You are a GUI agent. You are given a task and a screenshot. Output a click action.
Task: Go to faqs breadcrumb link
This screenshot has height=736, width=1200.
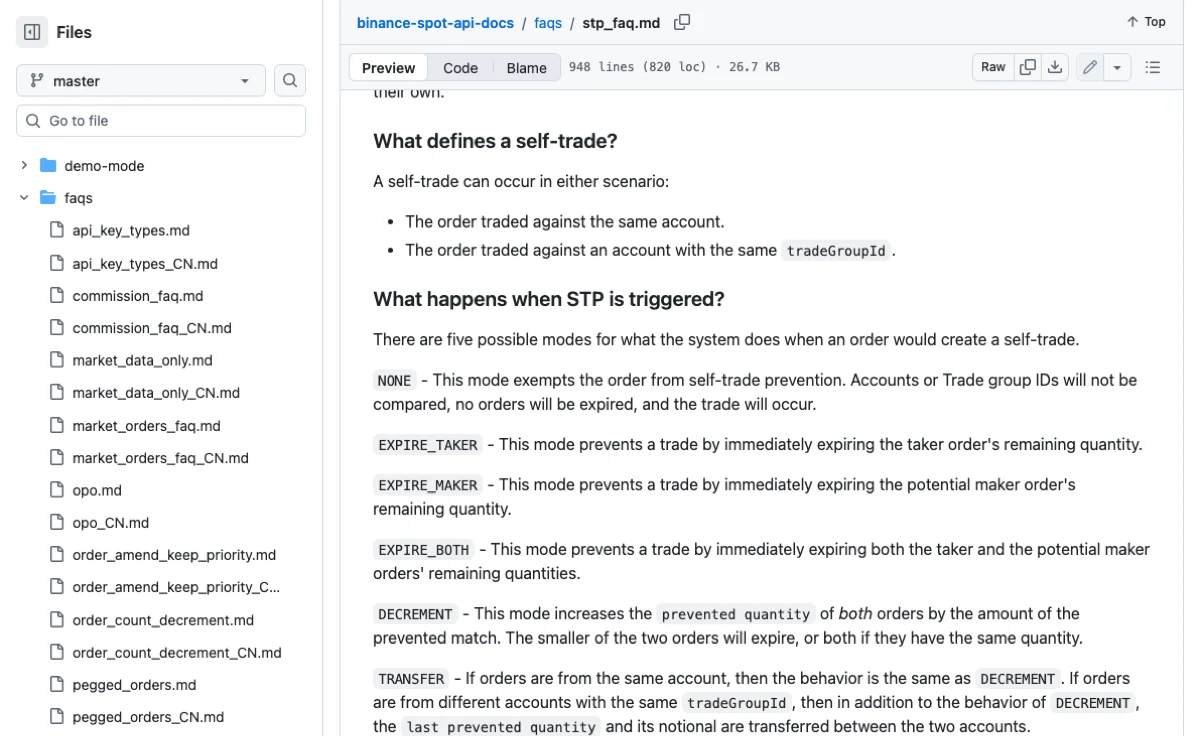tap(548, 22)
